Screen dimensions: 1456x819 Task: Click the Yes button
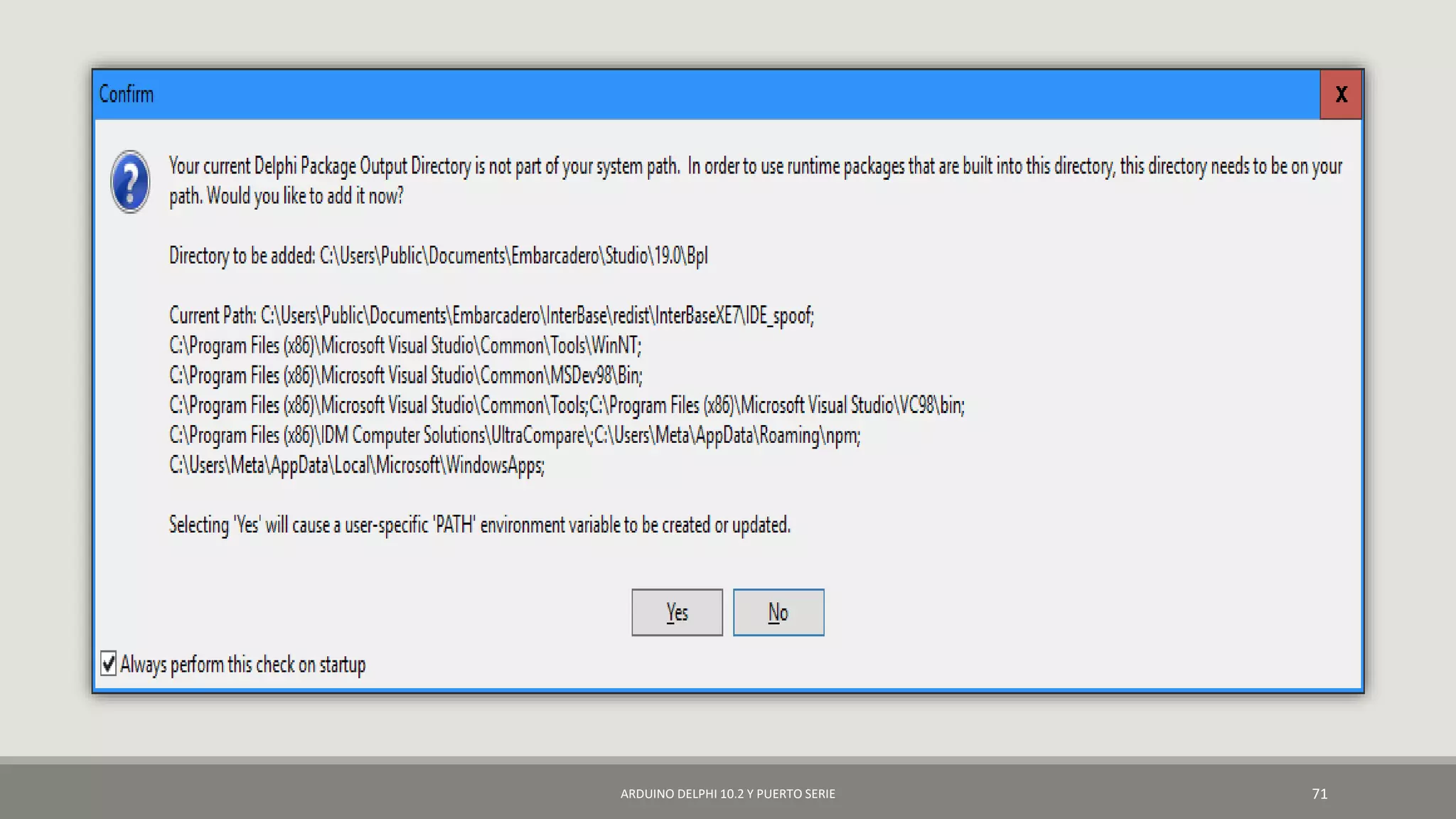click(x=677, y=612)
